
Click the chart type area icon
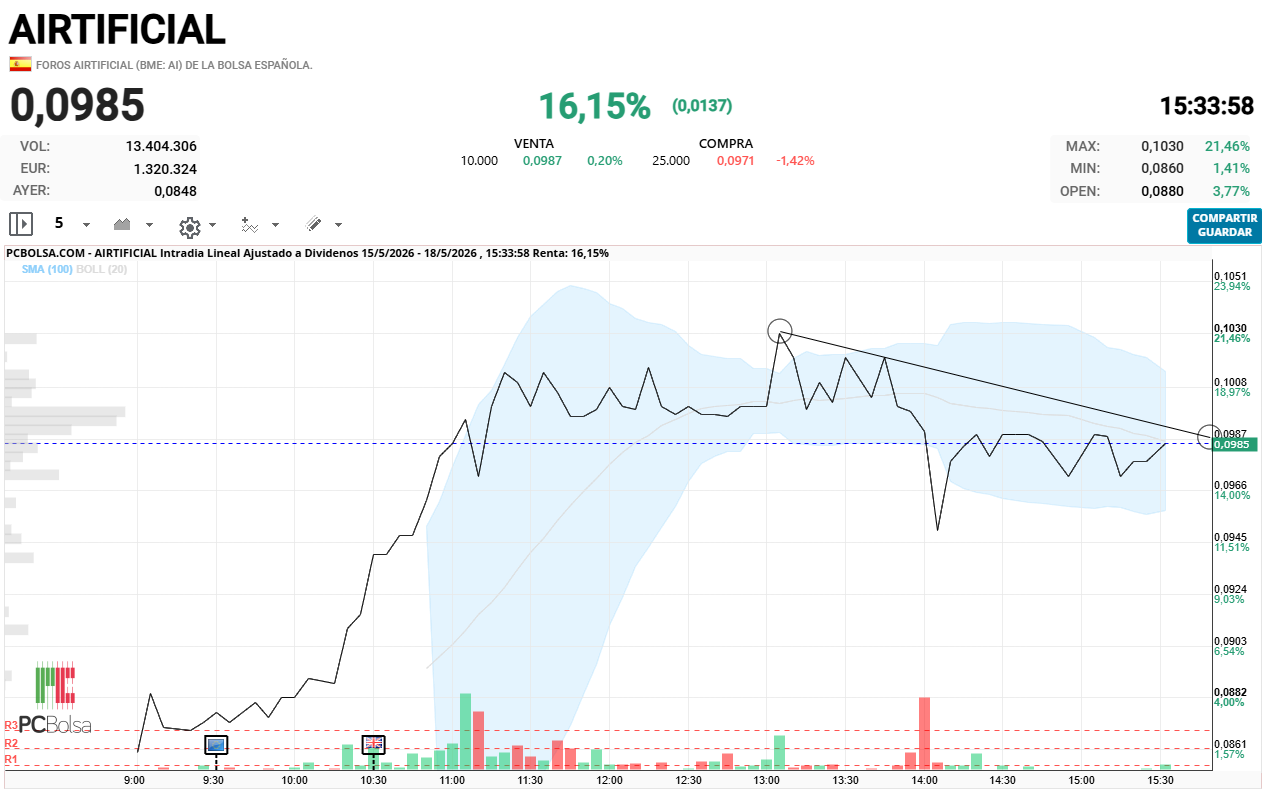coord(124,225)
